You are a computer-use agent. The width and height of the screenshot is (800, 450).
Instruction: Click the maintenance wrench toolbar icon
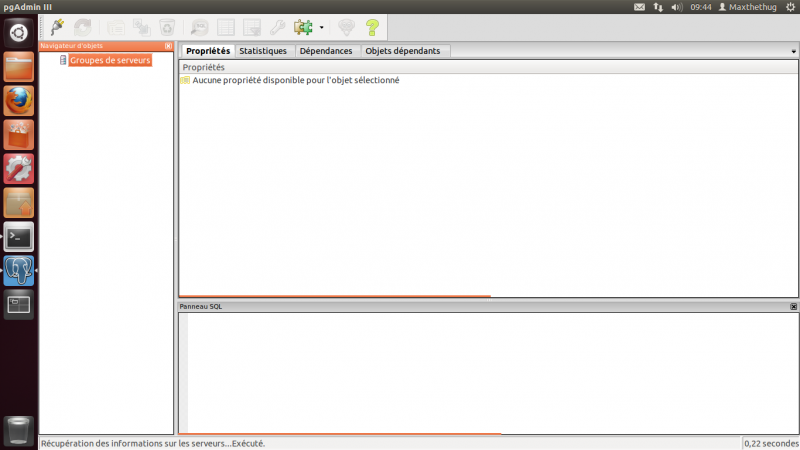point(278,27)
